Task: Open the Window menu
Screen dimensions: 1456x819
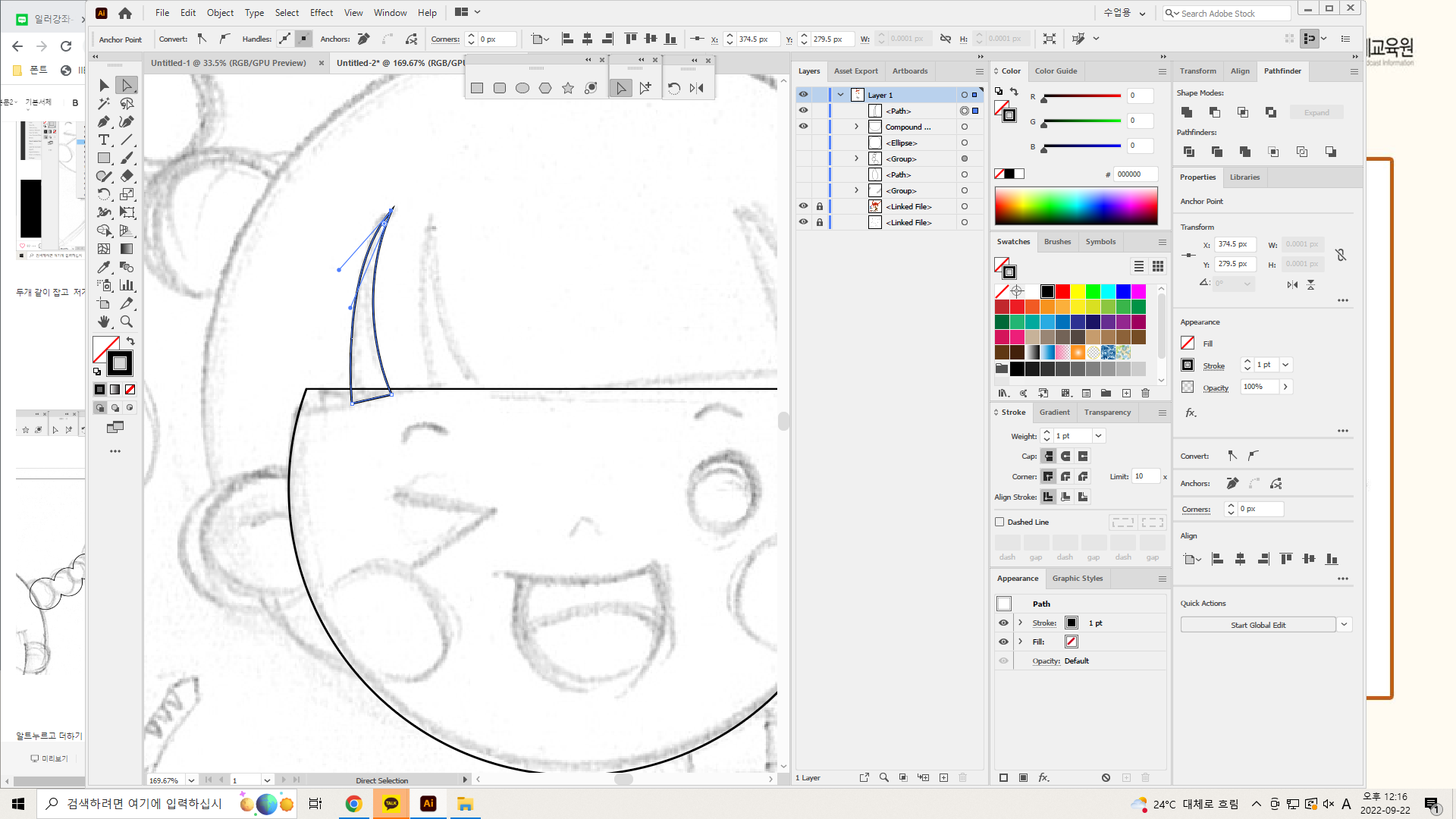Action: pyautogui.click(x=391, y=13)
